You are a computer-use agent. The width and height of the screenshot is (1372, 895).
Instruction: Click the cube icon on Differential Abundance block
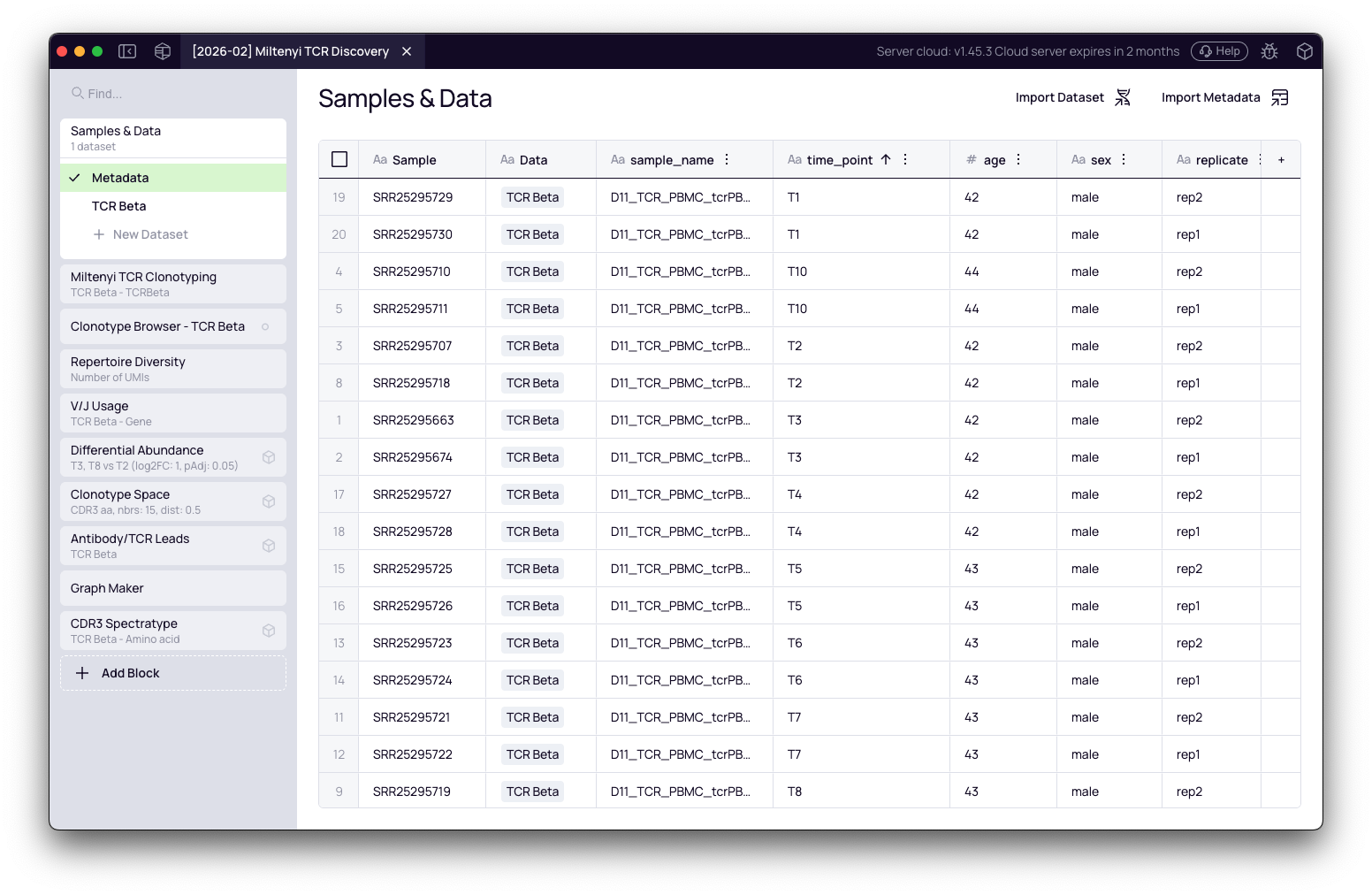click(x=269, y=457)
